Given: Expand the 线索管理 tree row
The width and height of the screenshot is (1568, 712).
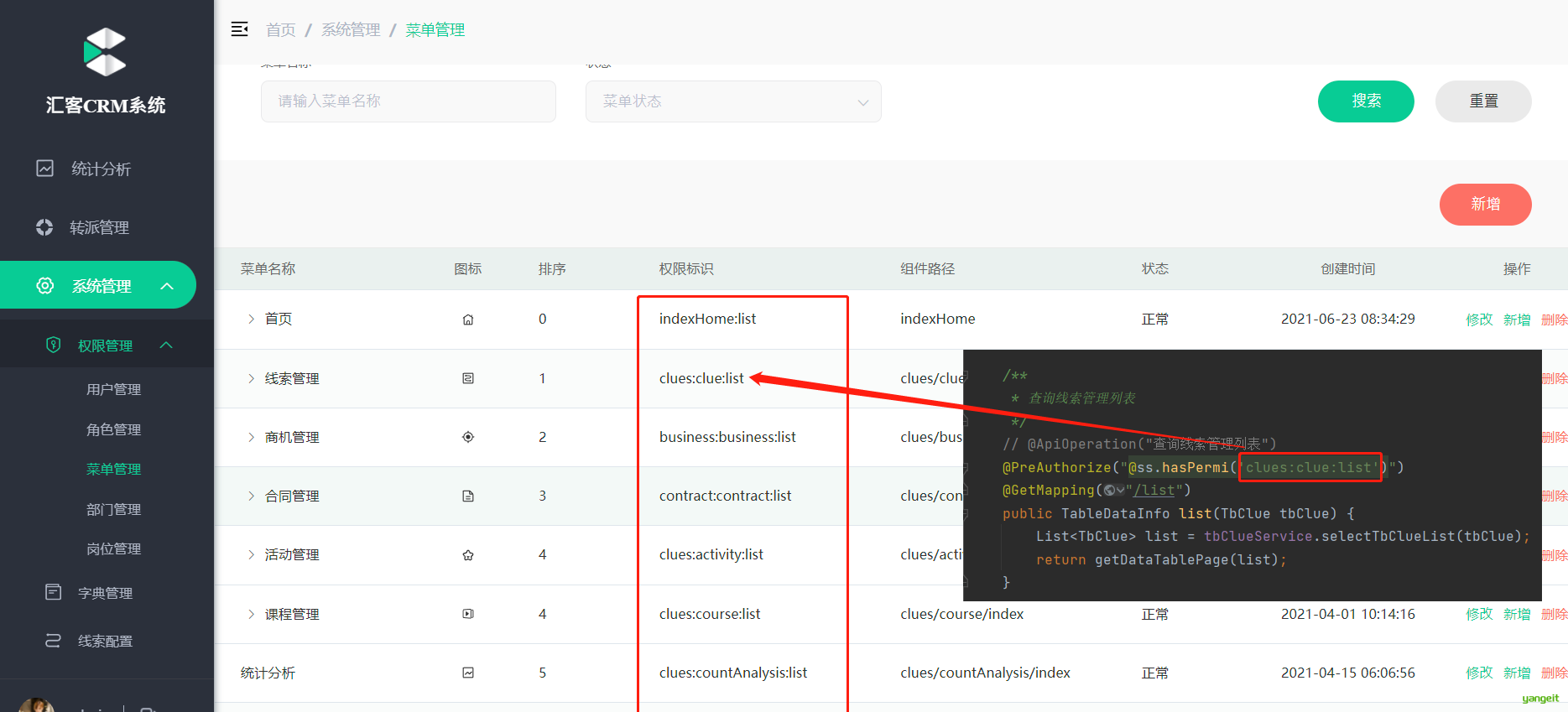Looking at the screenshot, I should 251,378.
